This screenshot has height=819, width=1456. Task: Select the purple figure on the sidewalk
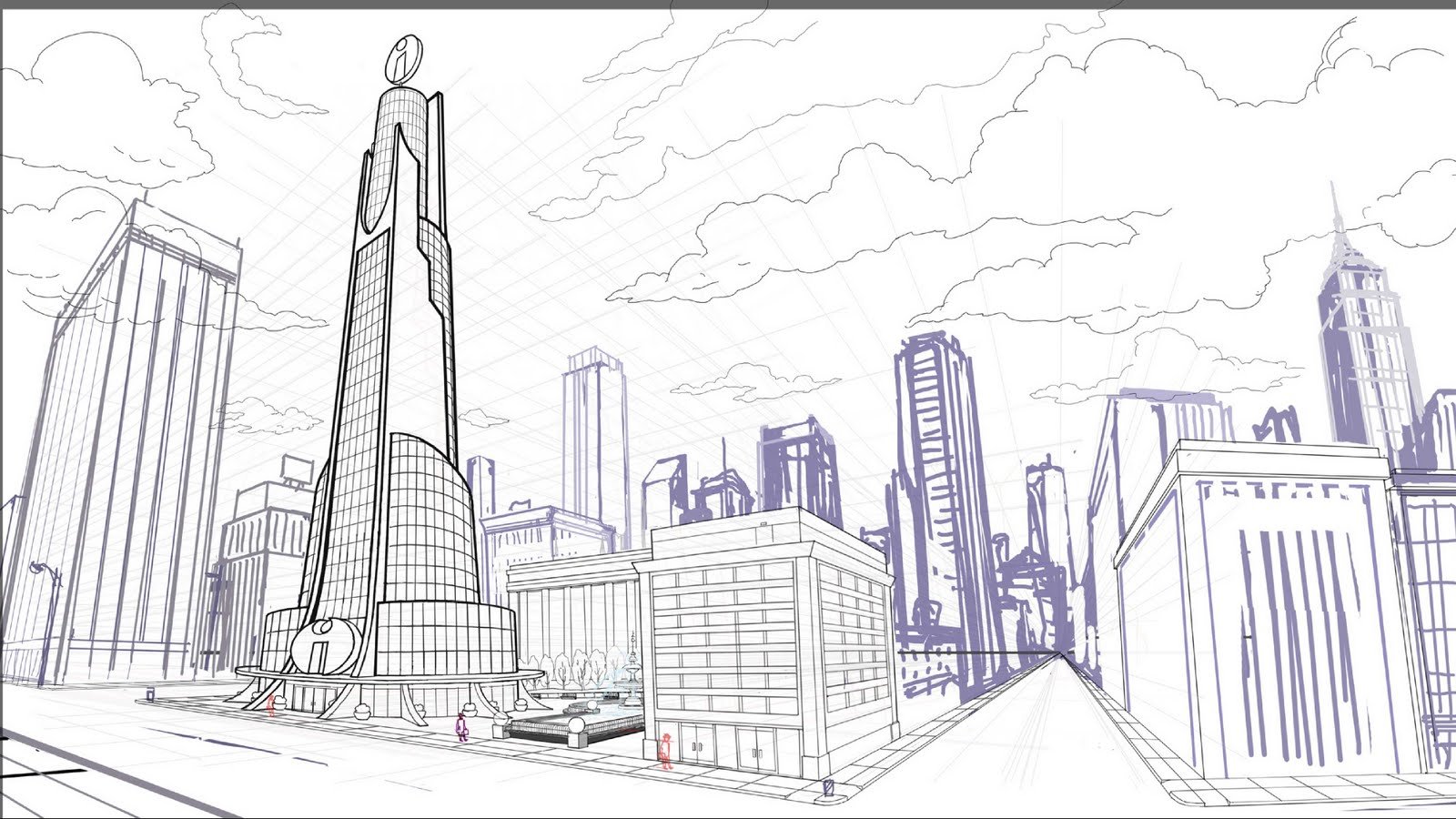pyautogui.click(x=461, y=727)
